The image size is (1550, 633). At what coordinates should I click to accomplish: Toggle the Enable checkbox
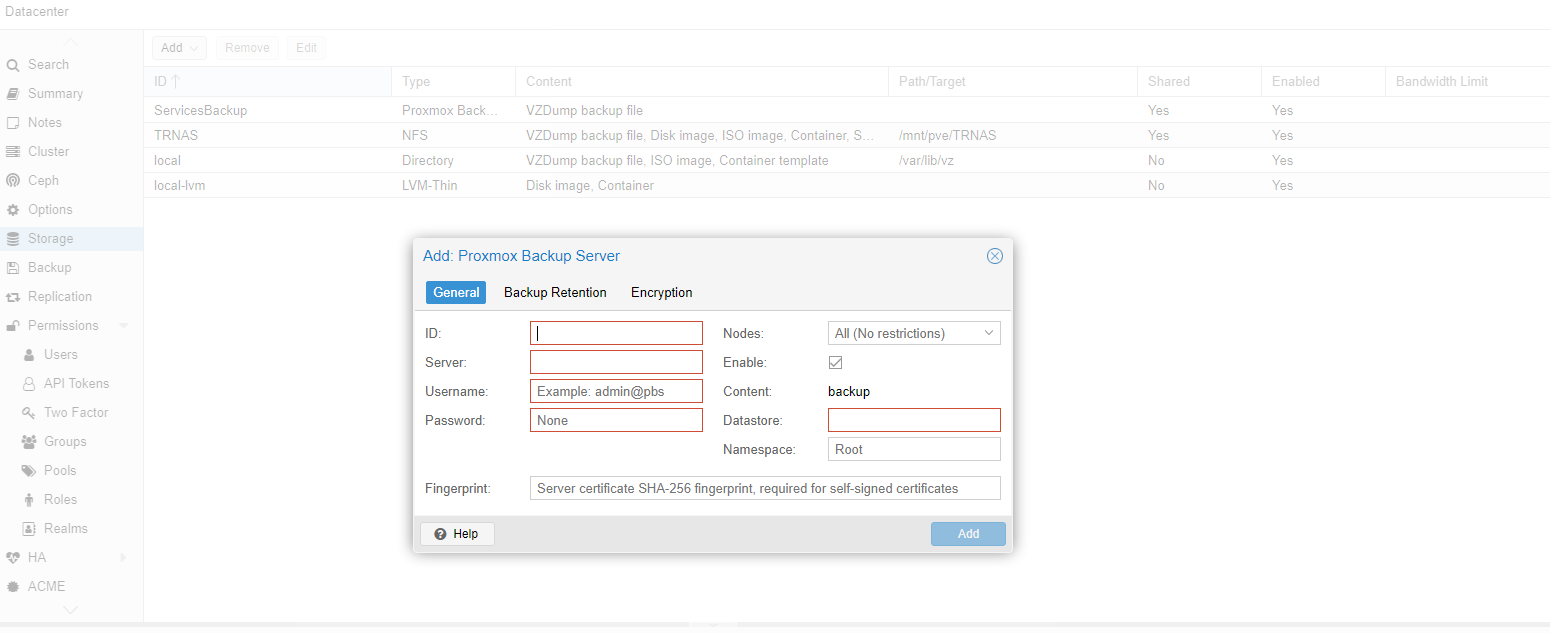836,362
